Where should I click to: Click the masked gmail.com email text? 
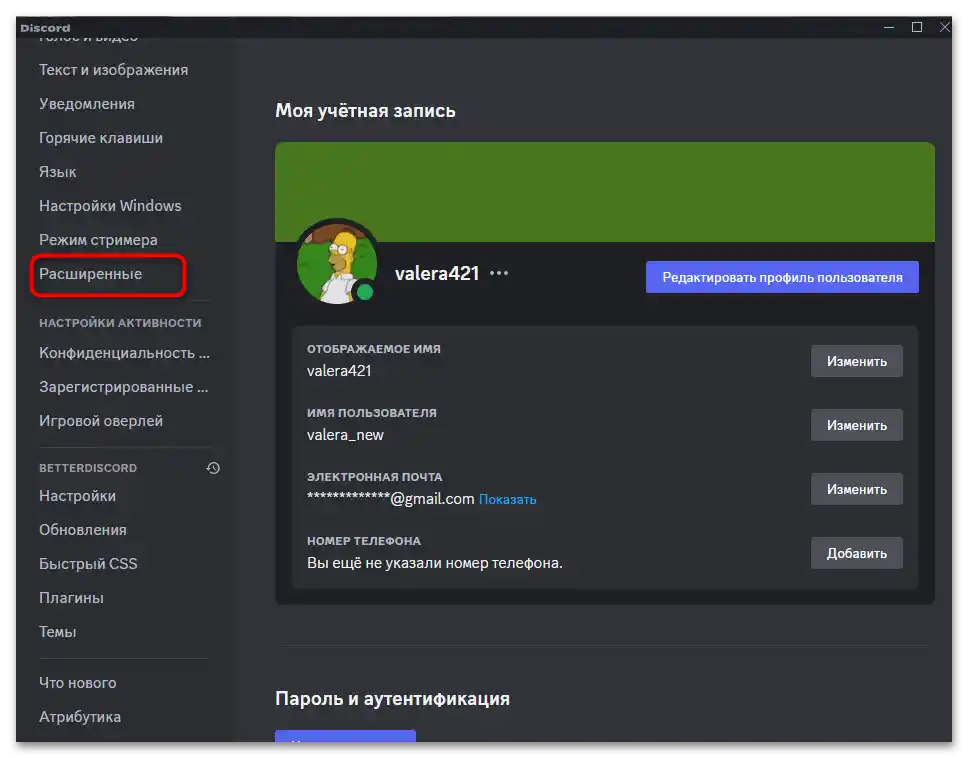coord(391,499)
